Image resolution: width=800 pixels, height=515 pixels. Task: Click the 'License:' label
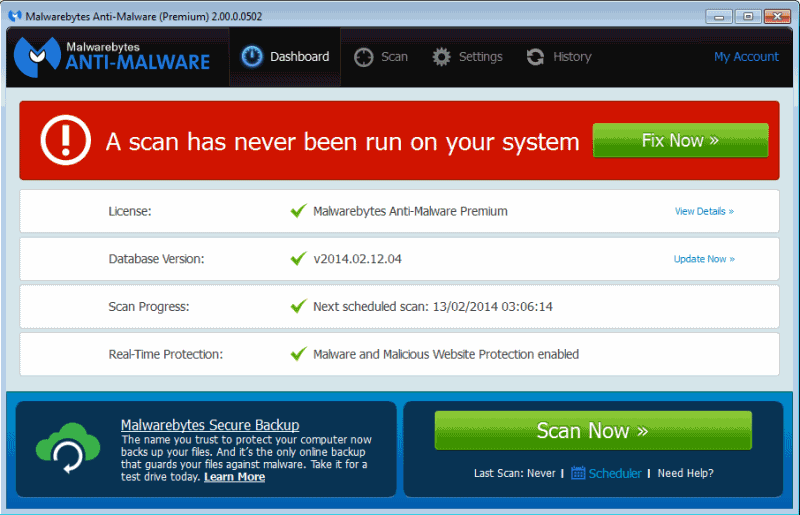click(x=130, y=211)
